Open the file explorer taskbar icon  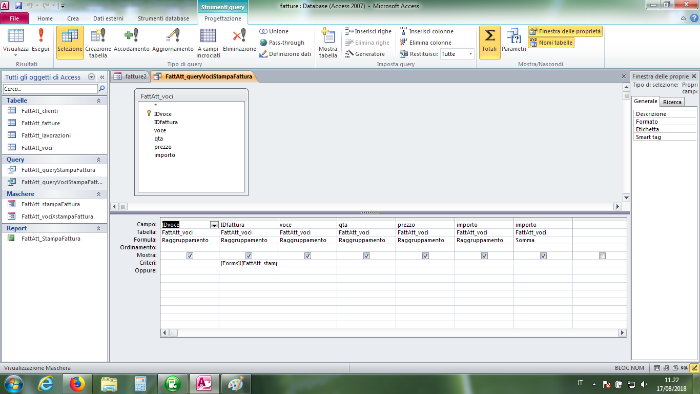point(108,384)
